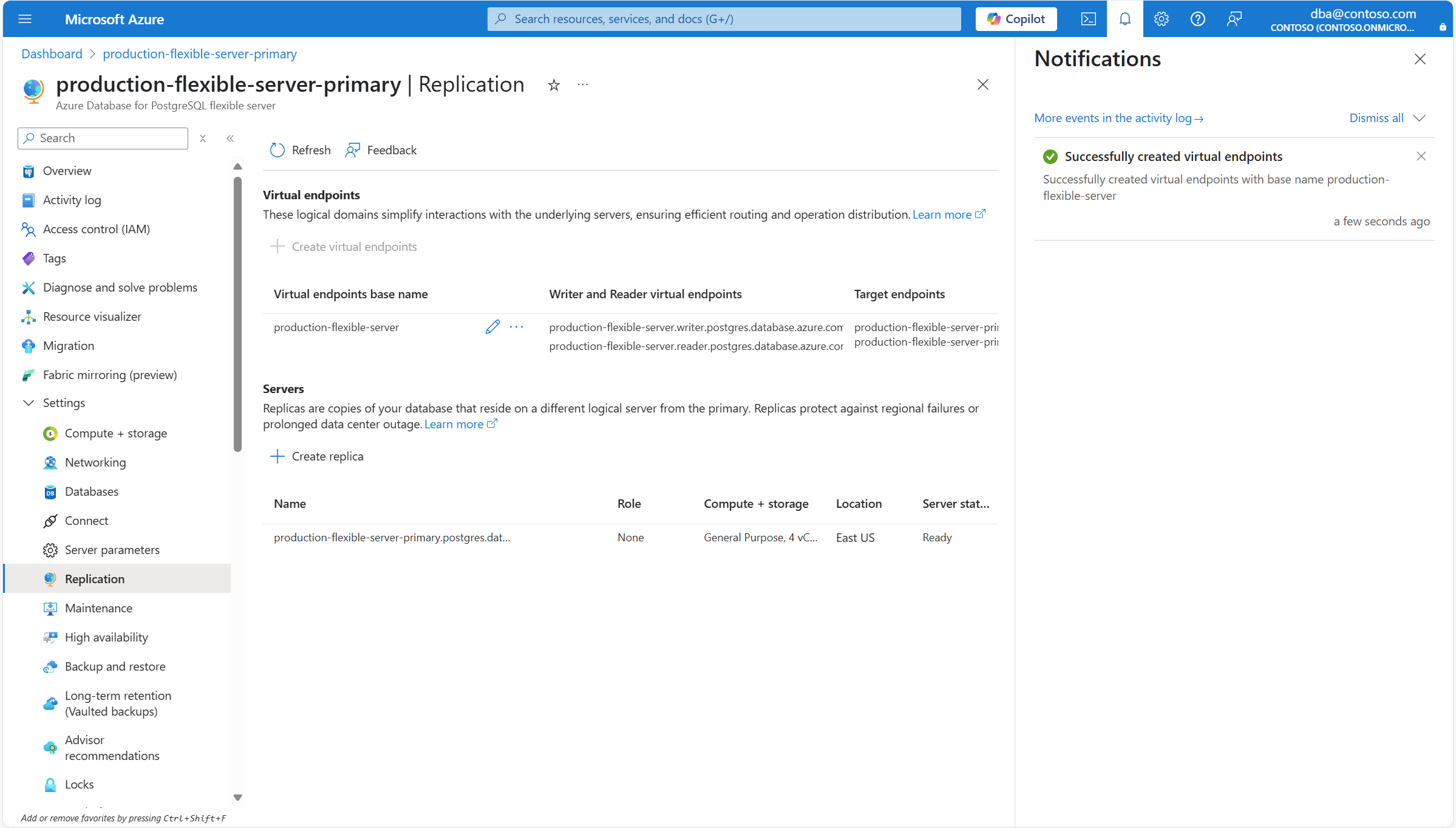Dismiss the virtual endpoints success notification
Screen dimensions: 1456x828
1421,156
